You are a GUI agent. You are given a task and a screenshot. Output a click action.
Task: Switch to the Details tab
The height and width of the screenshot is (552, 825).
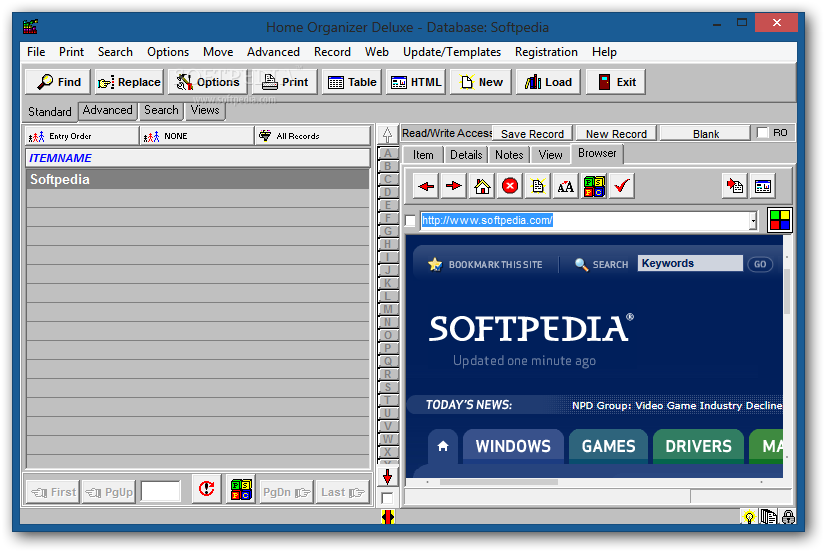466,155
